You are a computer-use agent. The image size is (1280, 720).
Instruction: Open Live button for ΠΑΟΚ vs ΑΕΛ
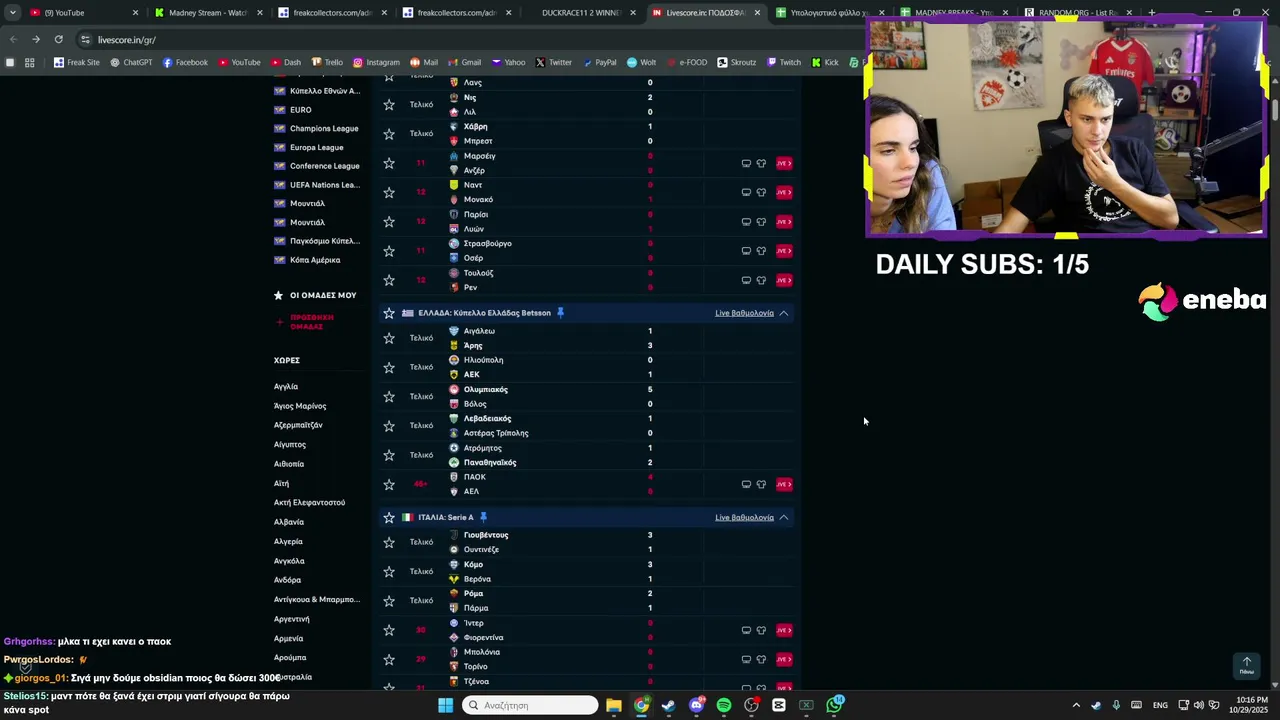tap(784, 484)
